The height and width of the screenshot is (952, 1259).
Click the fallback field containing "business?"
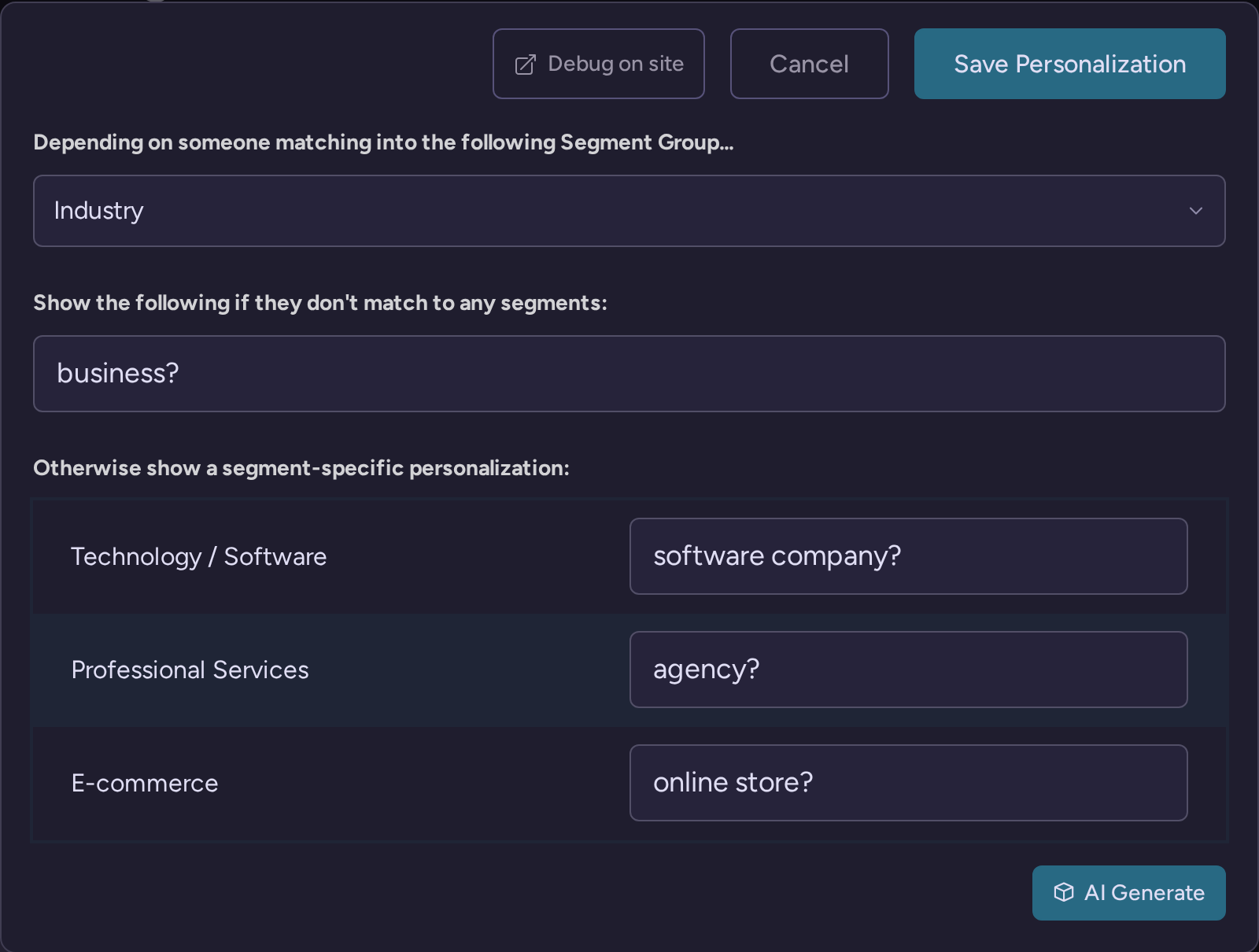point(629,374)
